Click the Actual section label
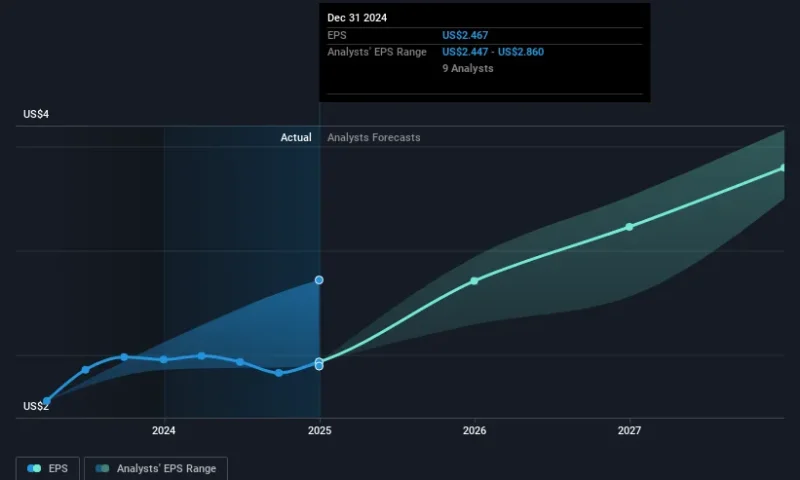The image size is (800, 480). [295, 138]
